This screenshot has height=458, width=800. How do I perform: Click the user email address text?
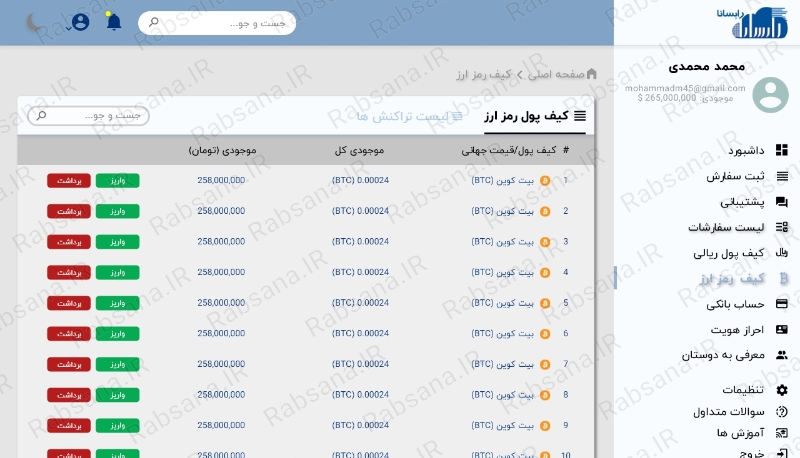685,88
